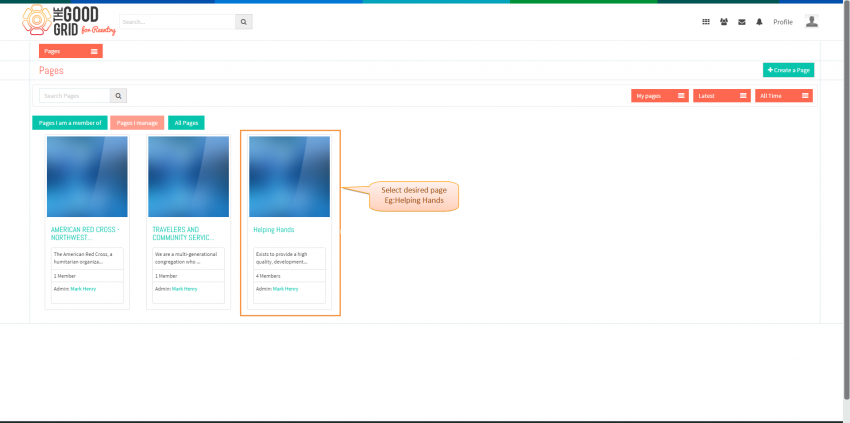This screenshot has height=423, width=850.
Task: Open the messages envelope icon
Action: click(742, 22)
